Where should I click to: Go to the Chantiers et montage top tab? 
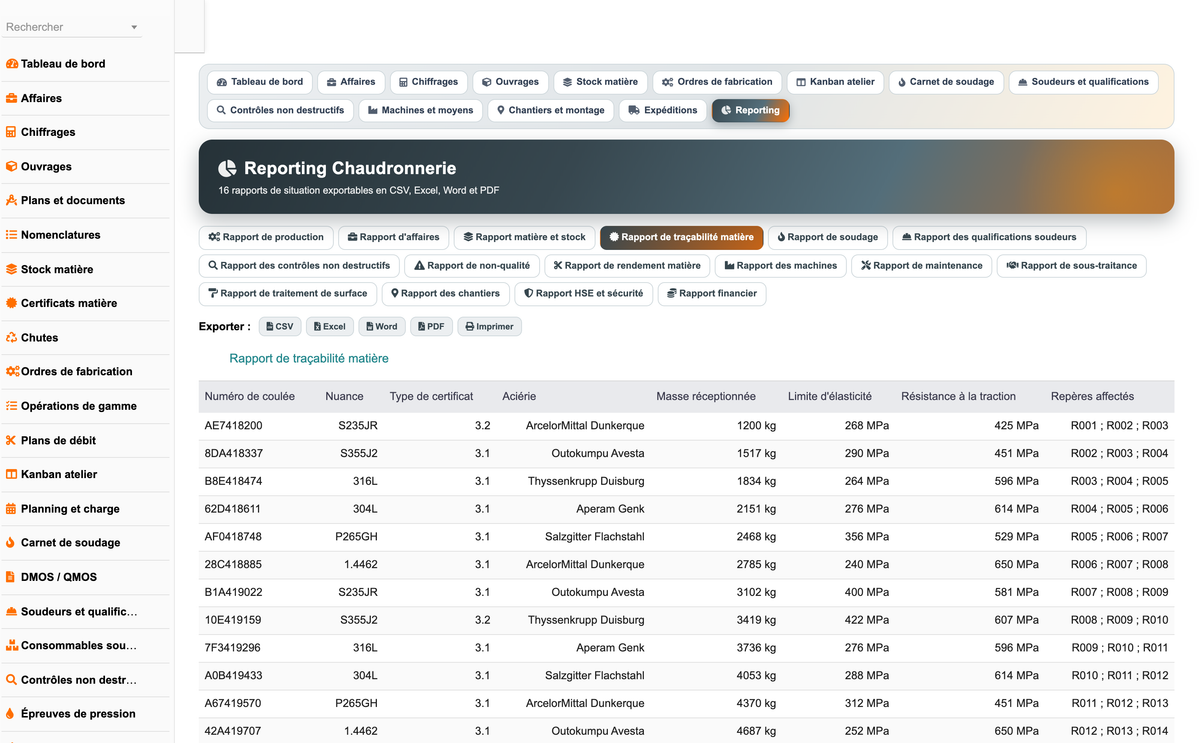point(551,110)
